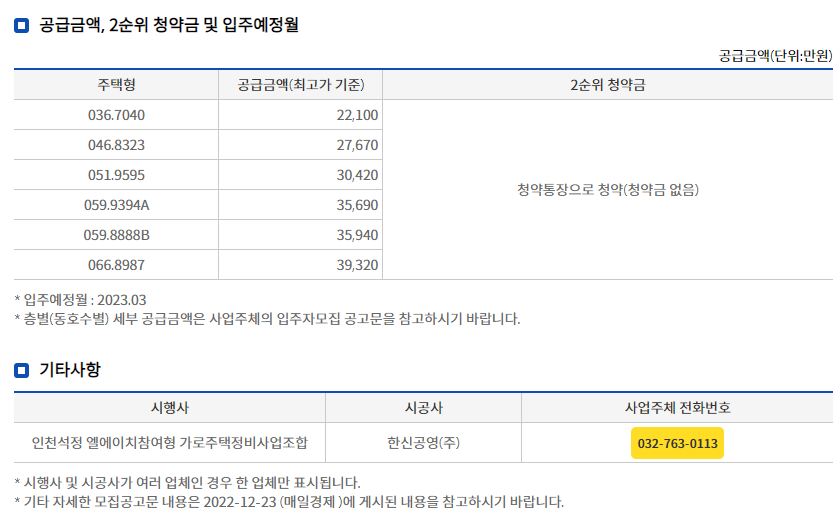The width and height of the screenshot is (833, 513).
Task: Select housing type 036.7040 cell
Action: 116,115
